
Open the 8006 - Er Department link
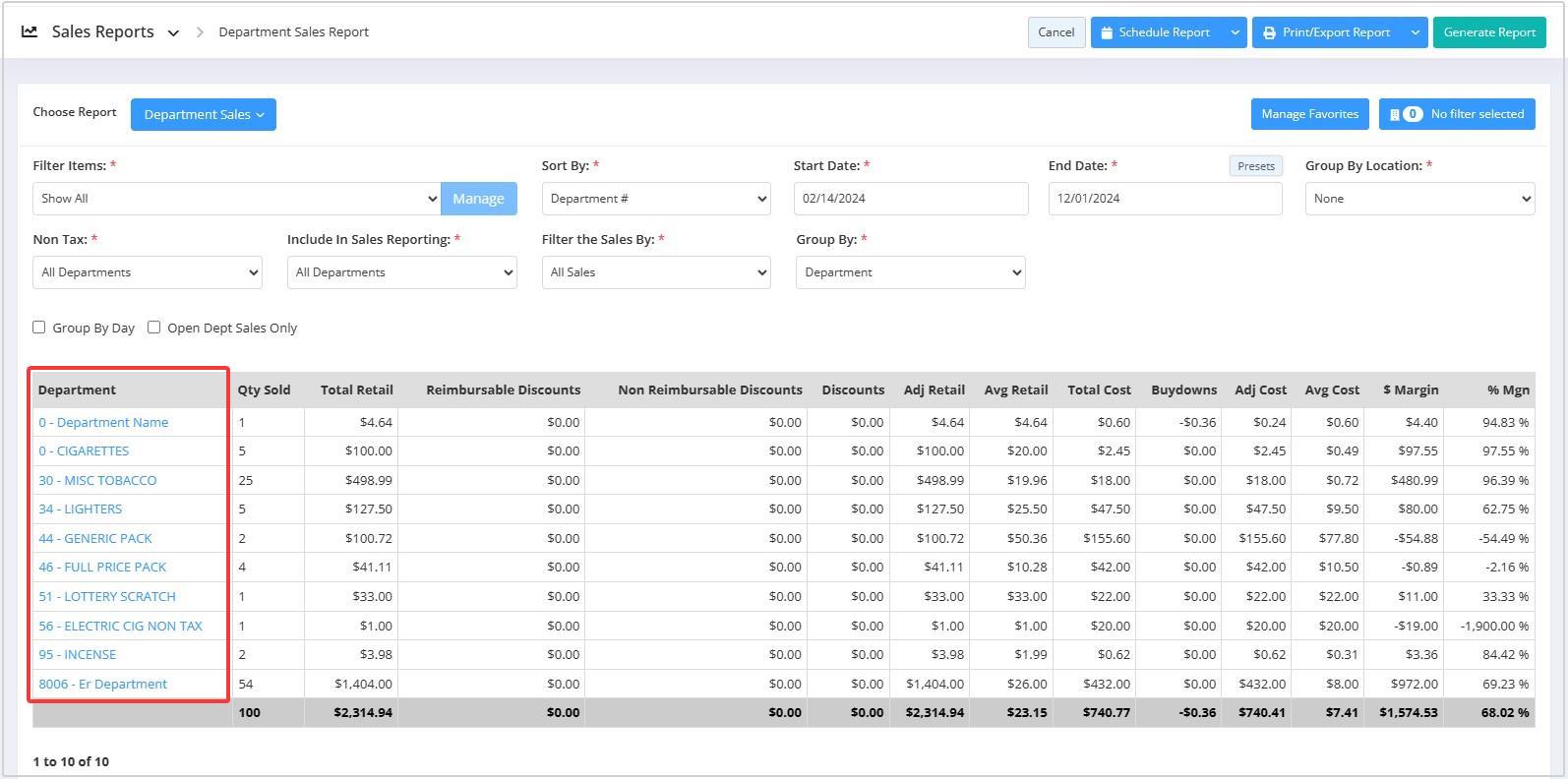(103, 684)
